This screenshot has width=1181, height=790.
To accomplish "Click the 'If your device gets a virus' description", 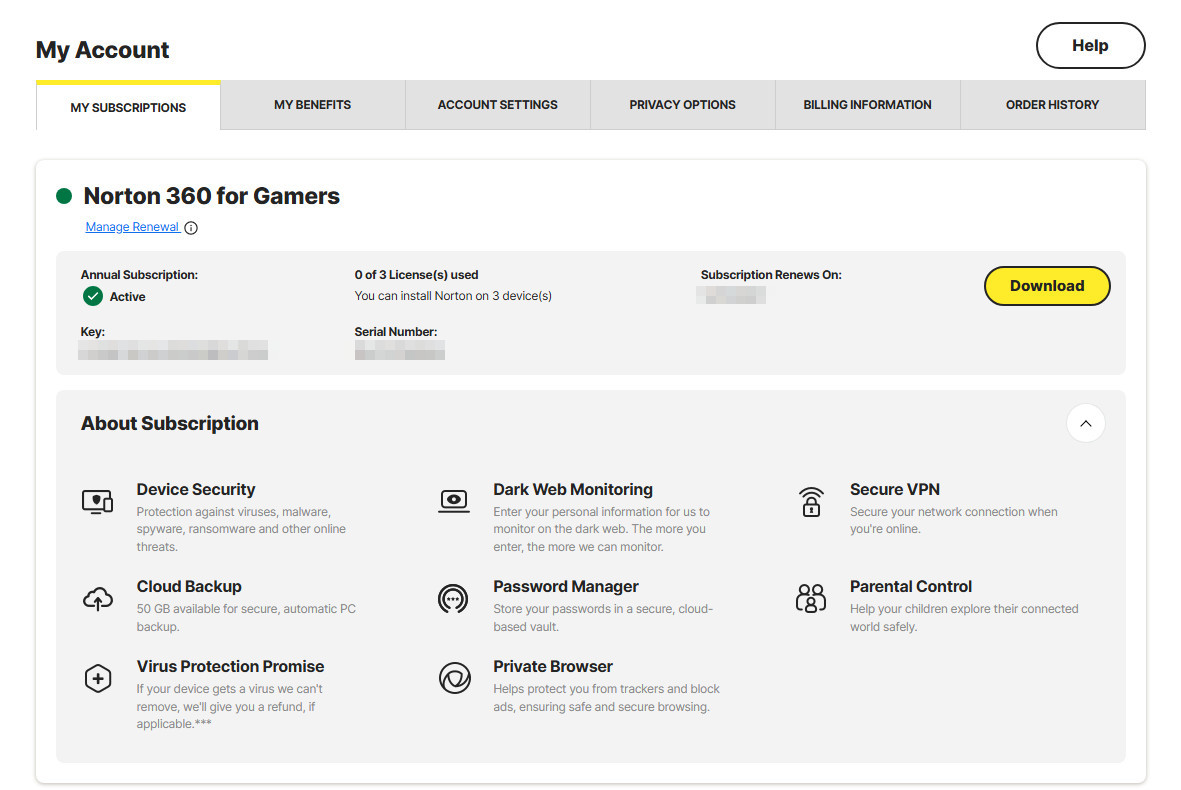I will tap(230, 706).
